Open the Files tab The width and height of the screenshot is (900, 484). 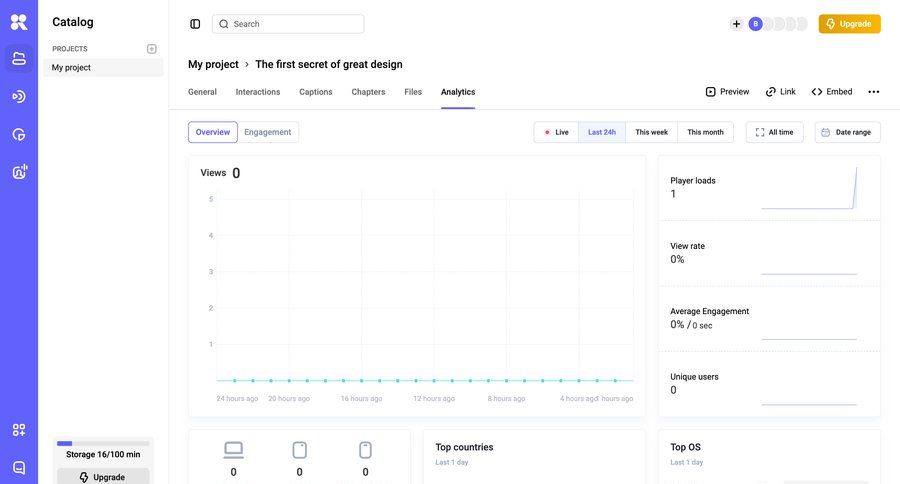[413, 92]
